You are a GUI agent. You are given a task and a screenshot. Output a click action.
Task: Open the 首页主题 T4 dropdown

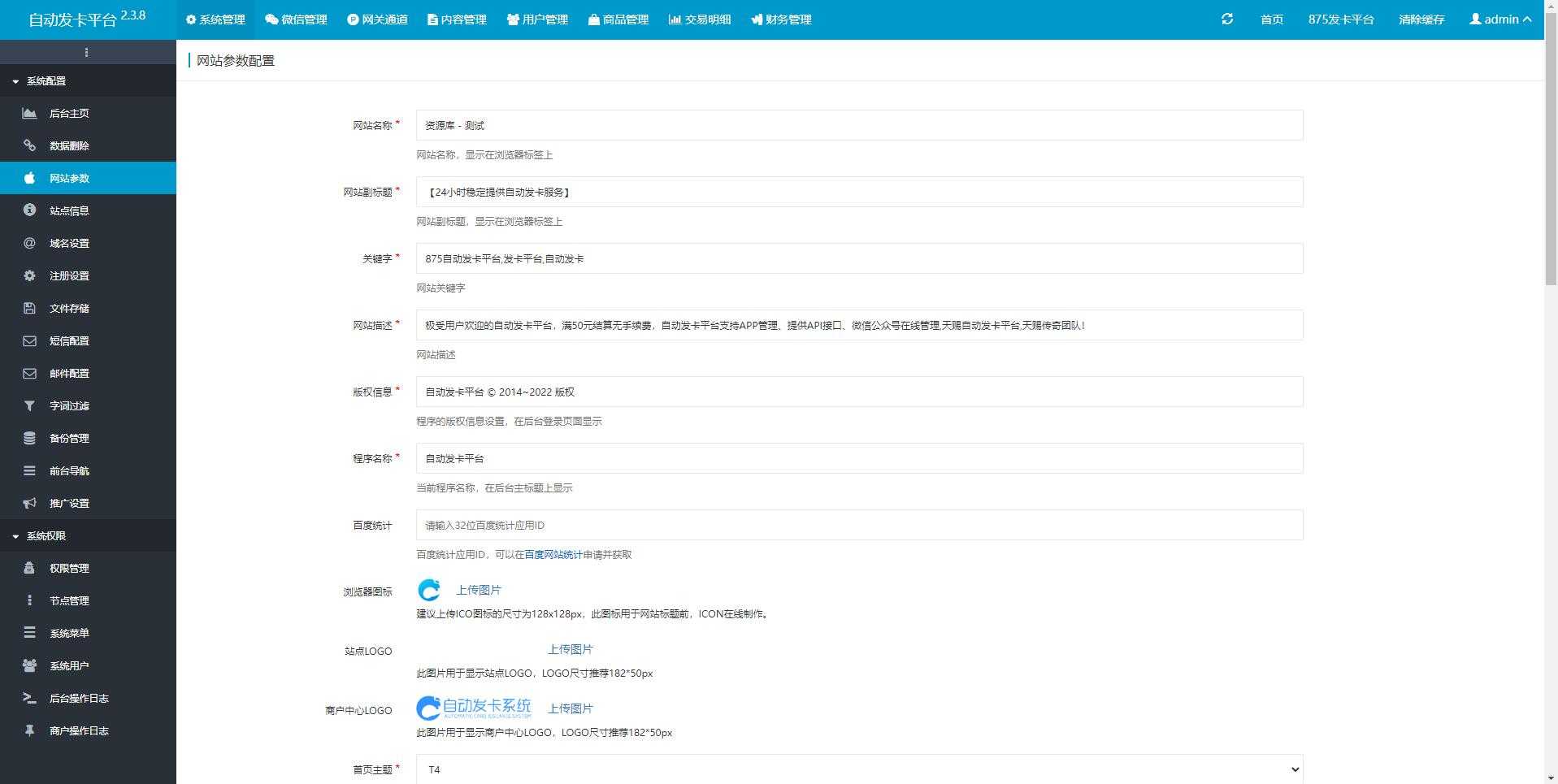pyautogui.click(x=860, y=769)
